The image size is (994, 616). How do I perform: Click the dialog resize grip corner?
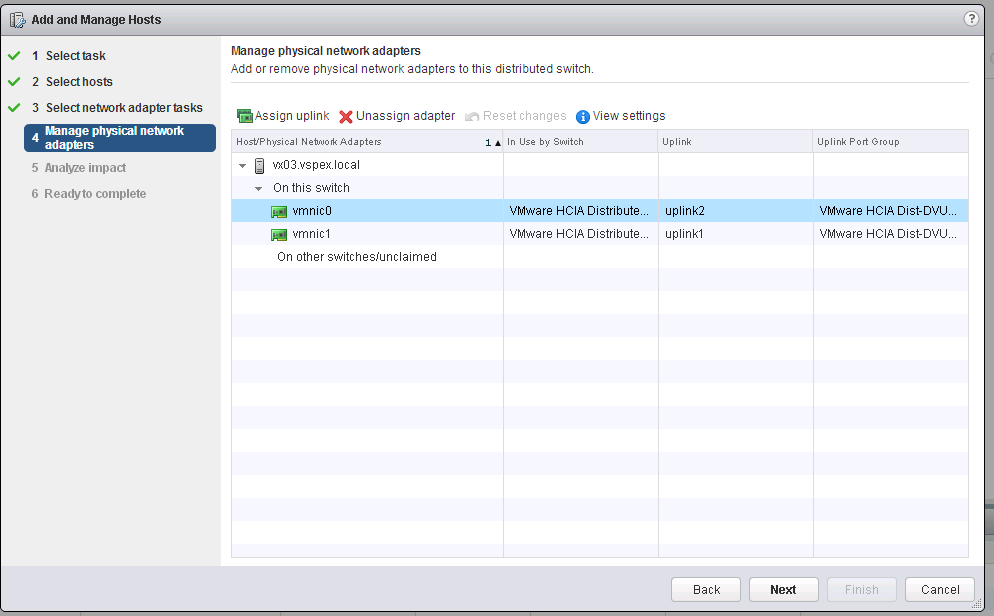[977, 605]
